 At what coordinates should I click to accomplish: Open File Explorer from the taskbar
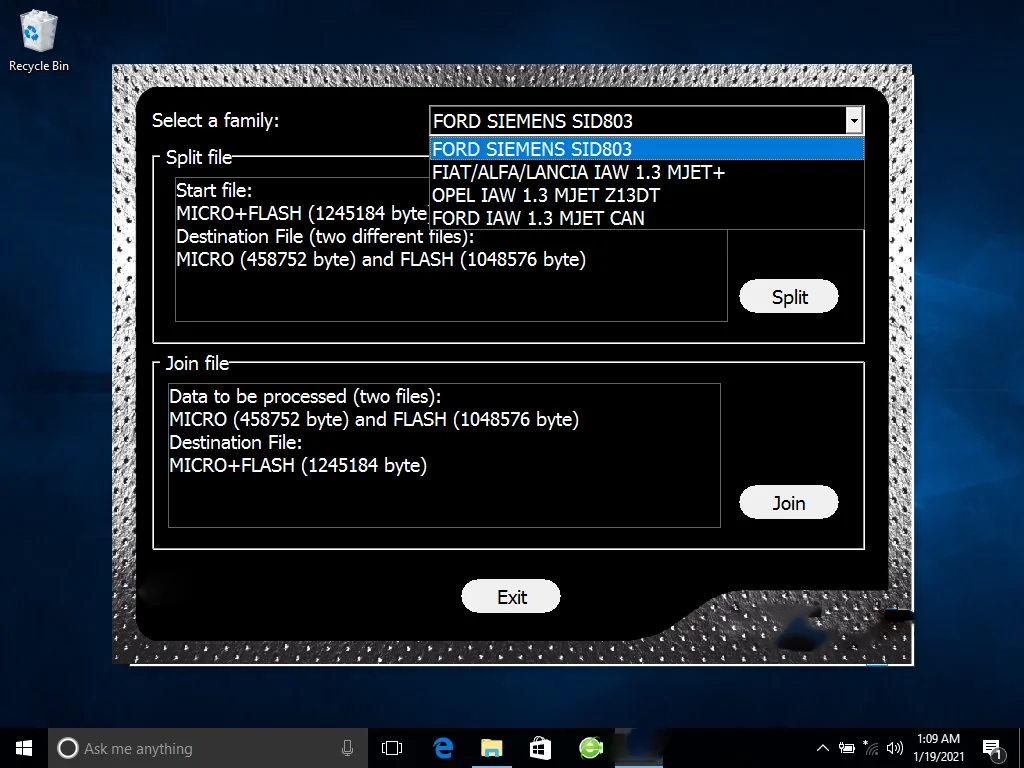[x=492, y=748]
